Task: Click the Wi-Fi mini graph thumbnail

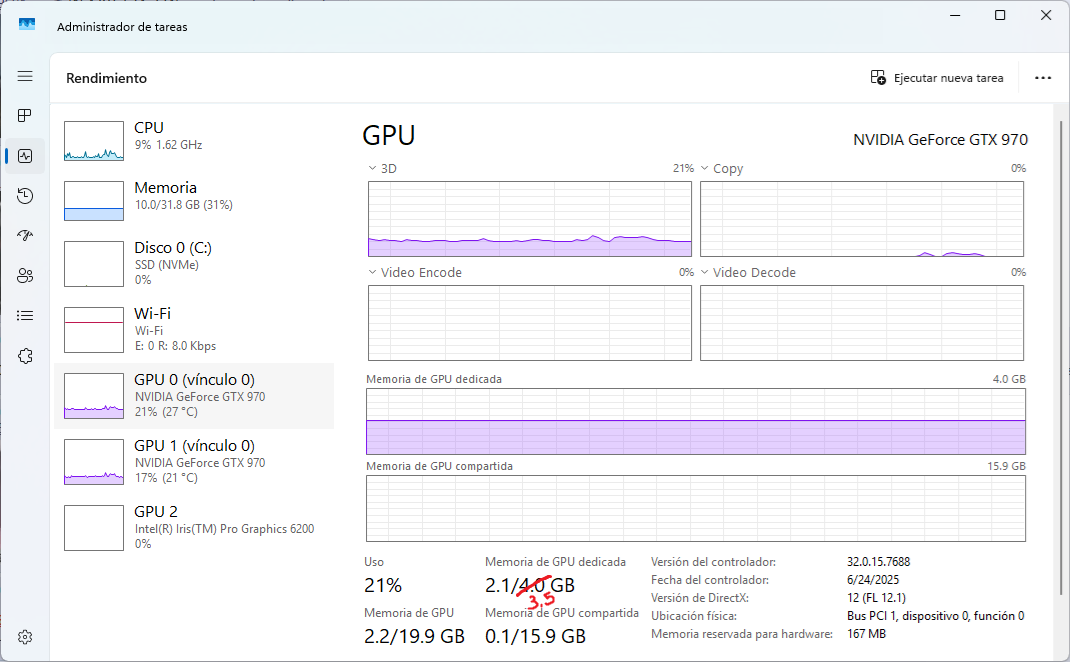Action: [x=94, y=330]
